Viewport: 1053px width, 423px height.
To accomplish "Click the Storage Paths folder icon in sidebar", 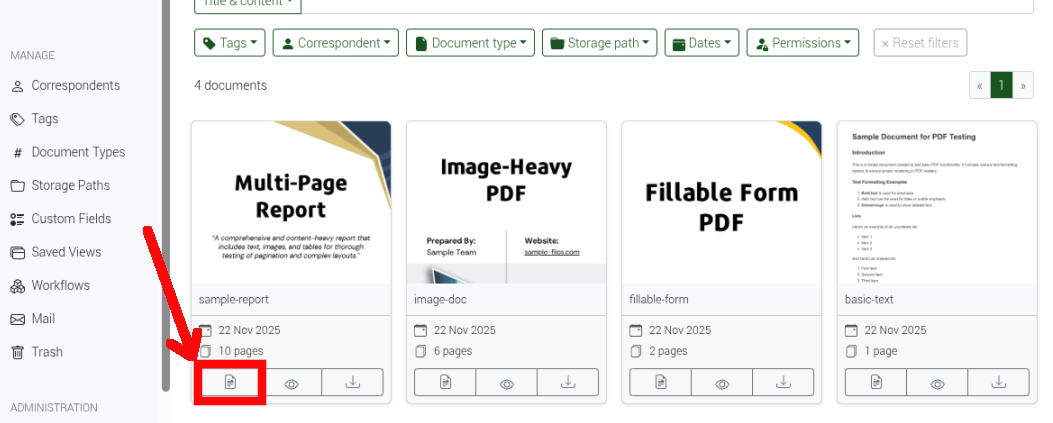I will pyautogui.click(x=17, y=186).
